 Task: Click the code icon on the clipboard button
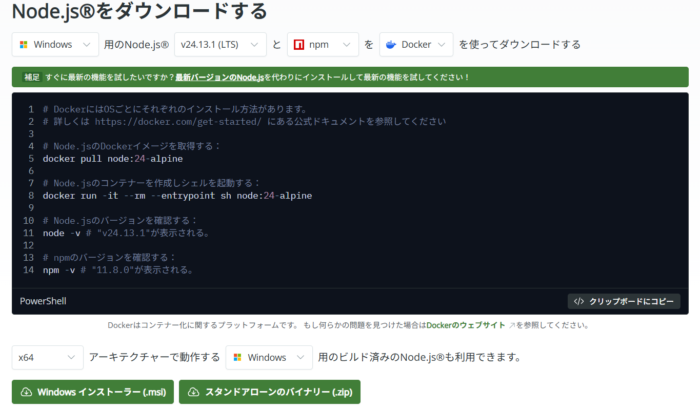[x=578, y=301]
